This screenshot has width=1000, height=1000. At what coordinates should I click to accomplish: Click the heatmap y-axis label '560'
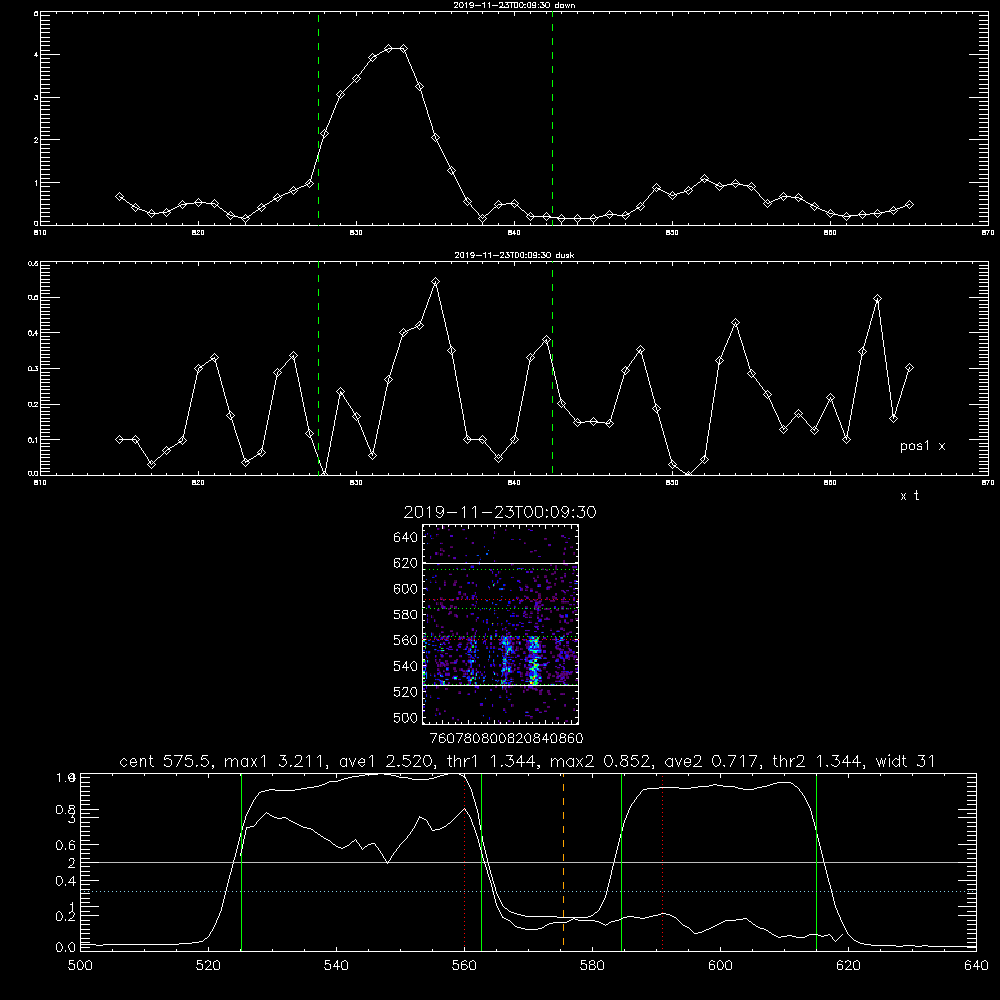[405, 640]
